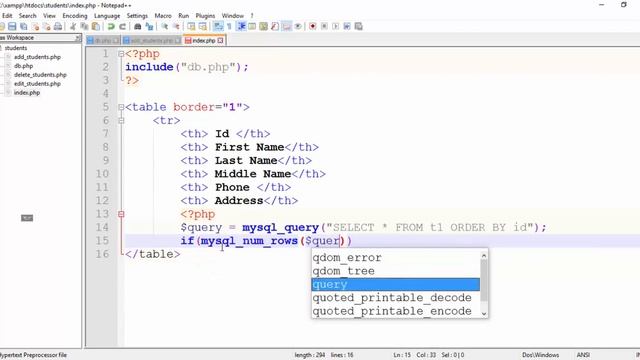Choose 'quoted_printable_encode' in autocomplete list
The width and height of the screenshot is (640, 360).
click(396, 311)
